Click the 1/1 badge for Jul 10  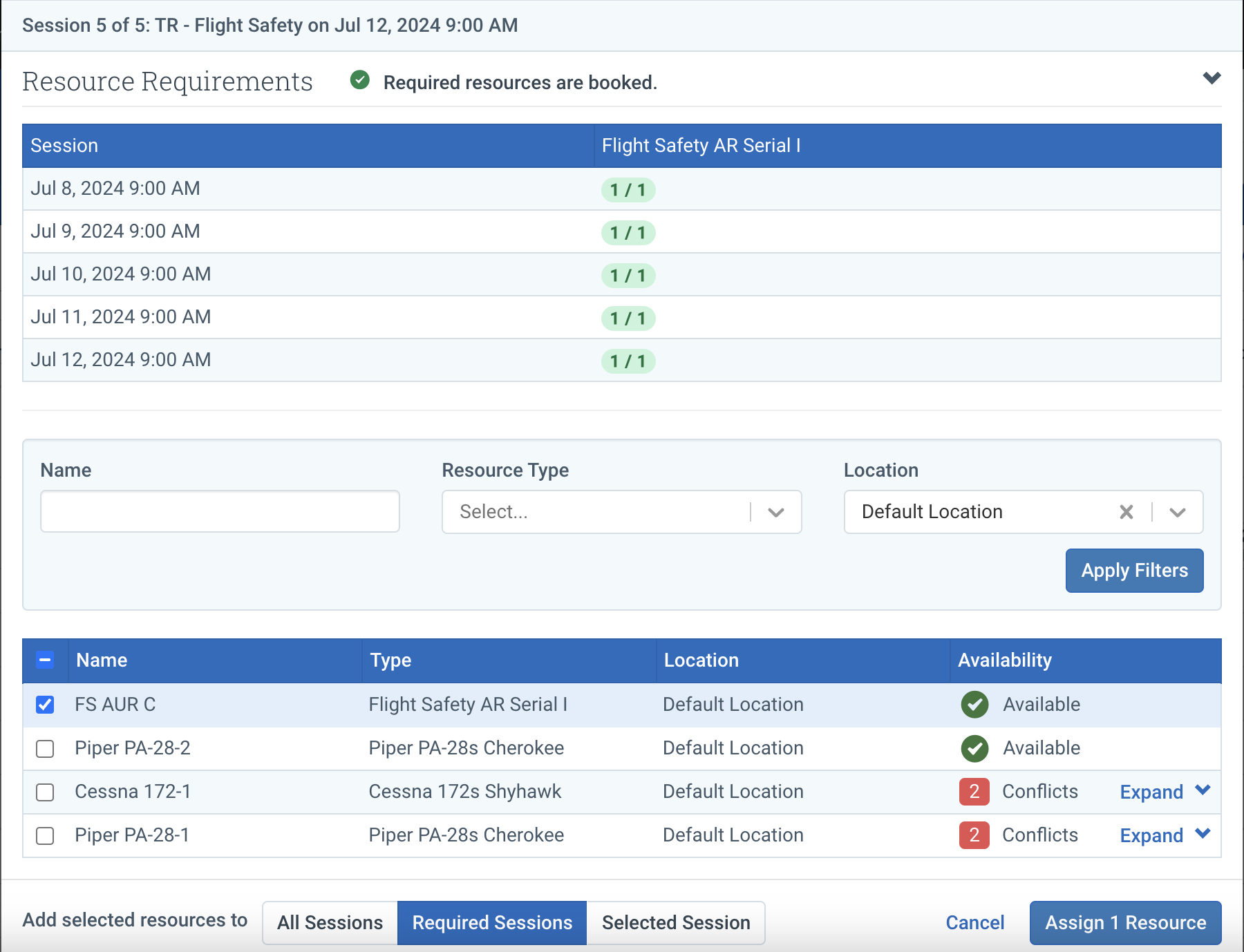628,276
